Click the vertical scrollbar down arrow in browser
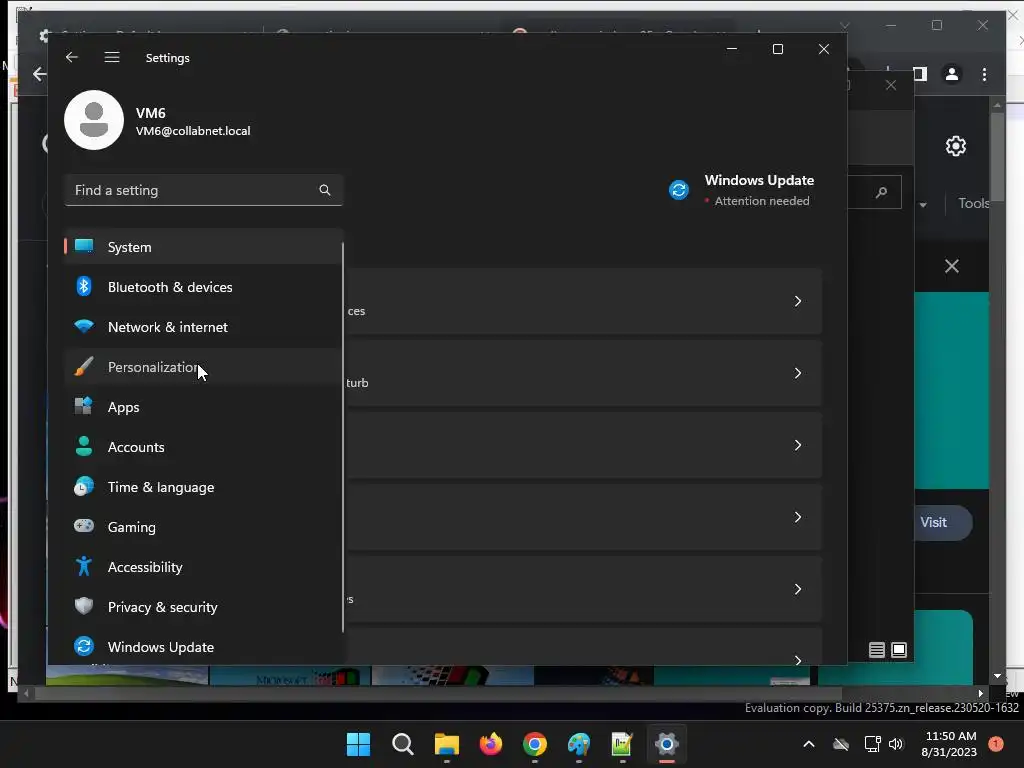Viewport: 1024px width, 768px height. (x=997, y=676)
